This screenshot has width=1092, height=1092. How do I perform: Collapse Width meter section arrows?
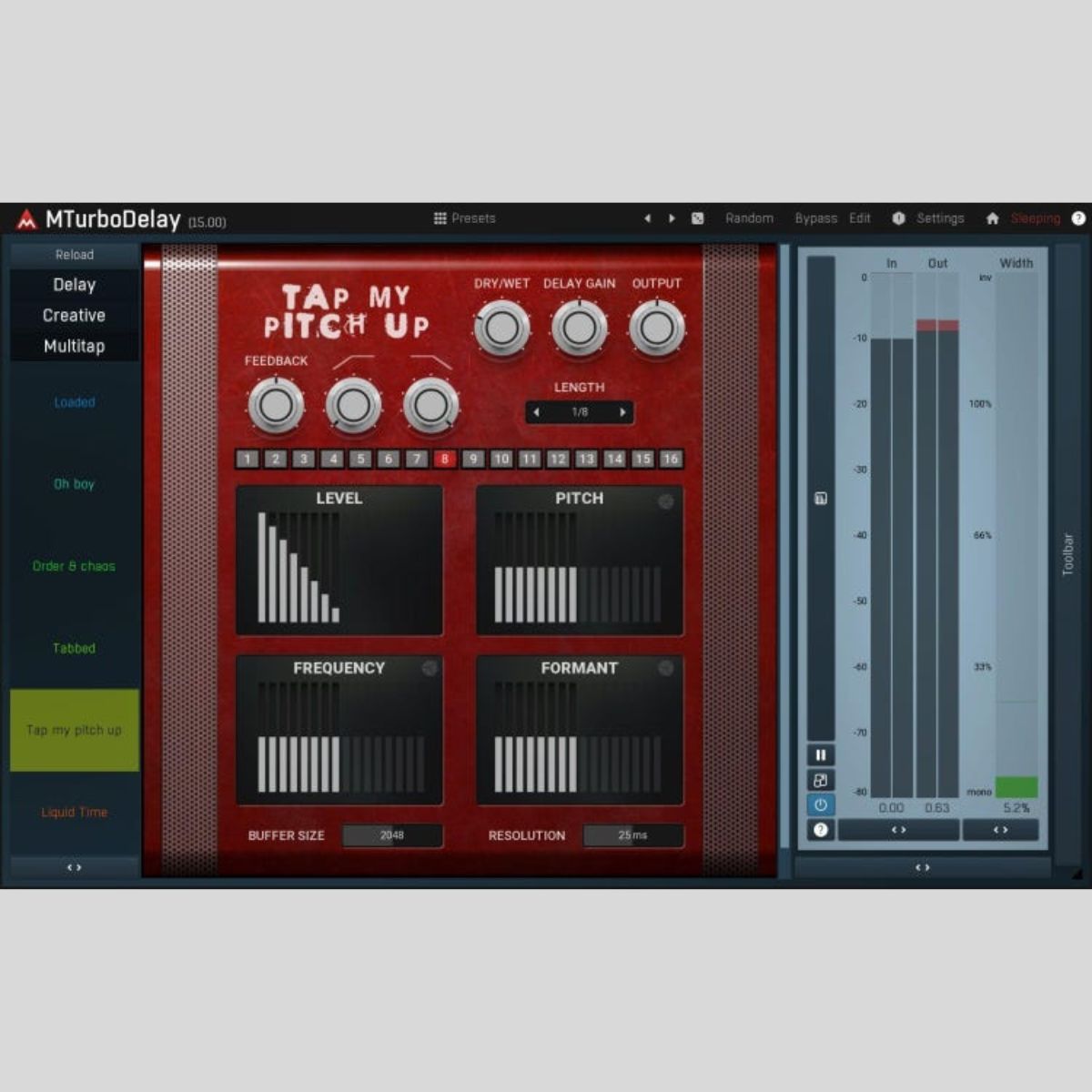pyautogui.click(x=1000, y=830)
